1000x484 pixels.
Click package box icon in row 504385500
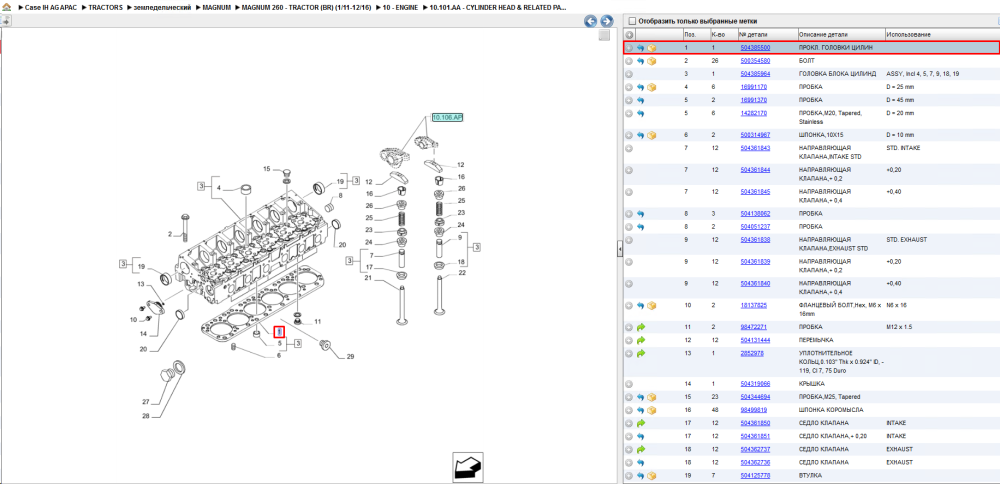coord(652,48)
